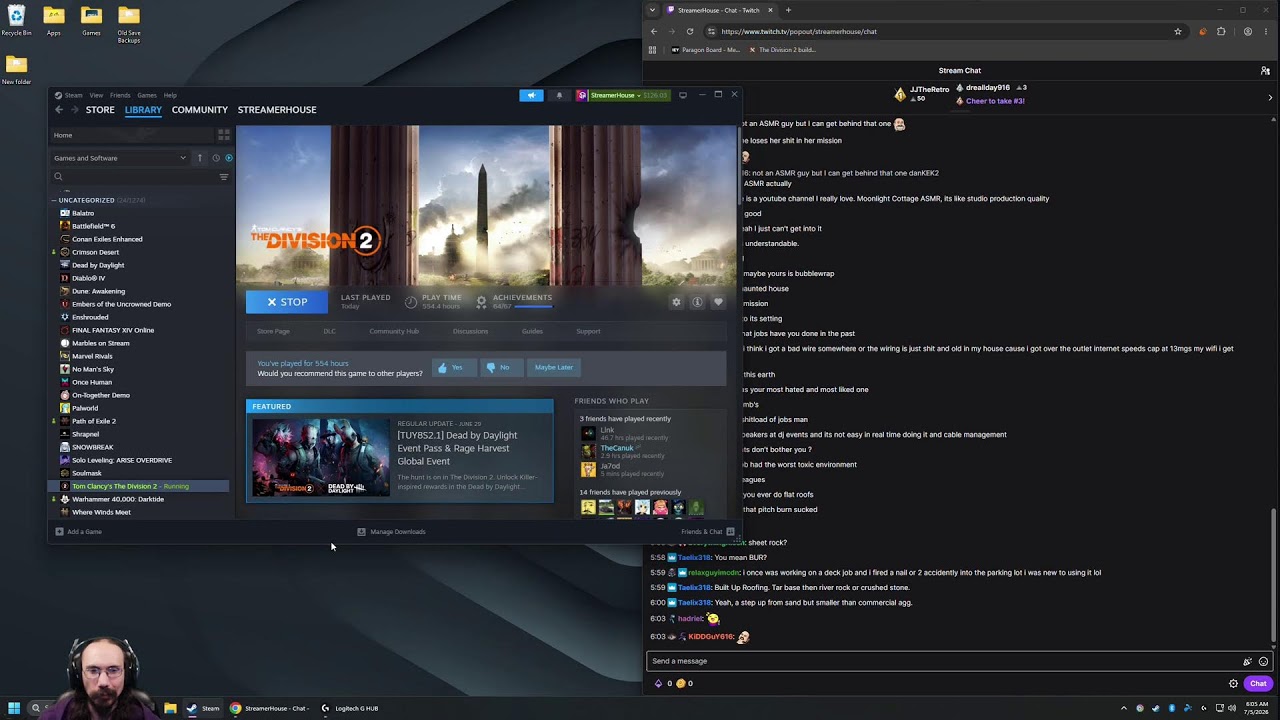1280x720 pixels.
Task: Open the Community Hub link
Action: click(394, 331)
